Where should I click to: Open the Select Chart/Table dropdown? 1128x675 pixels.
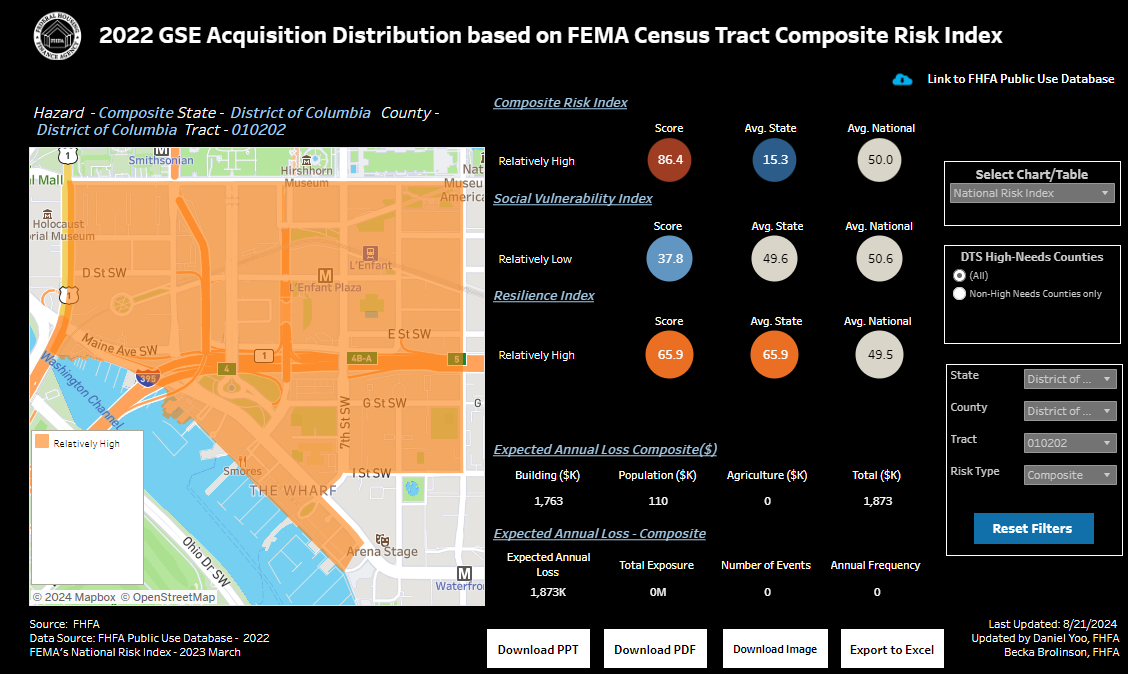[x=1032, y=193]
